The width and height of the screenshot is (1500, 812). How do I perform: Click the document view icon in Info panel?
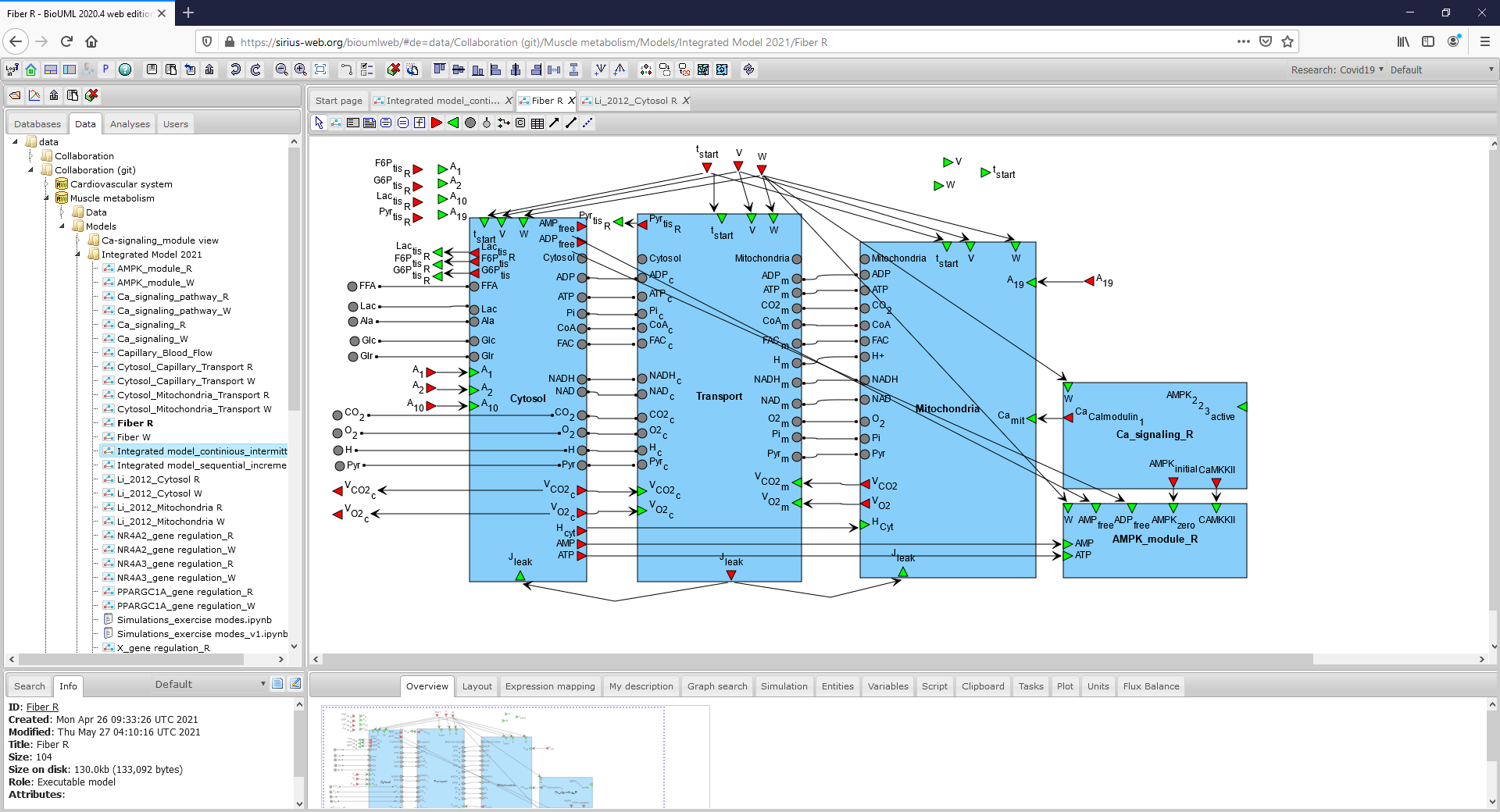click(x=277, y=684)
